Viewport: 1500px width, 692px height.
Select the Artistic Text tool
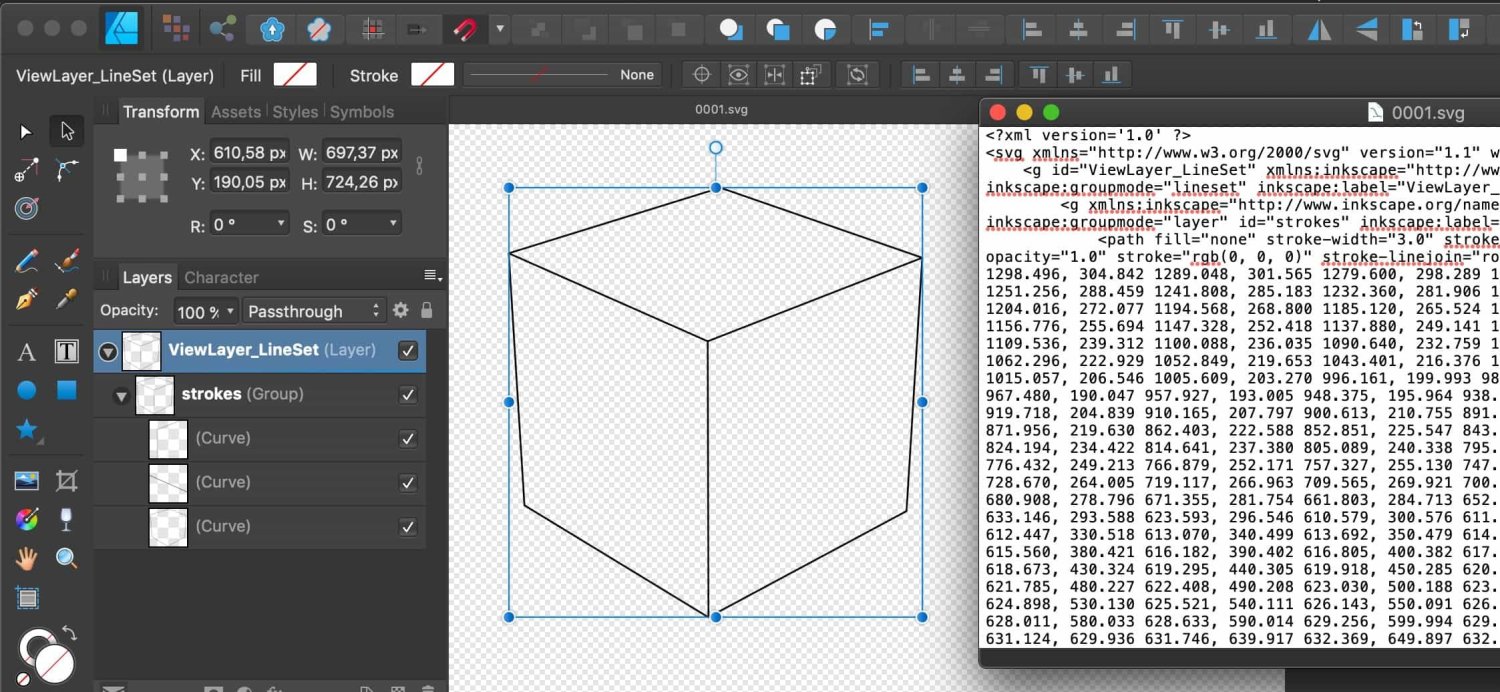click(25, 351)
